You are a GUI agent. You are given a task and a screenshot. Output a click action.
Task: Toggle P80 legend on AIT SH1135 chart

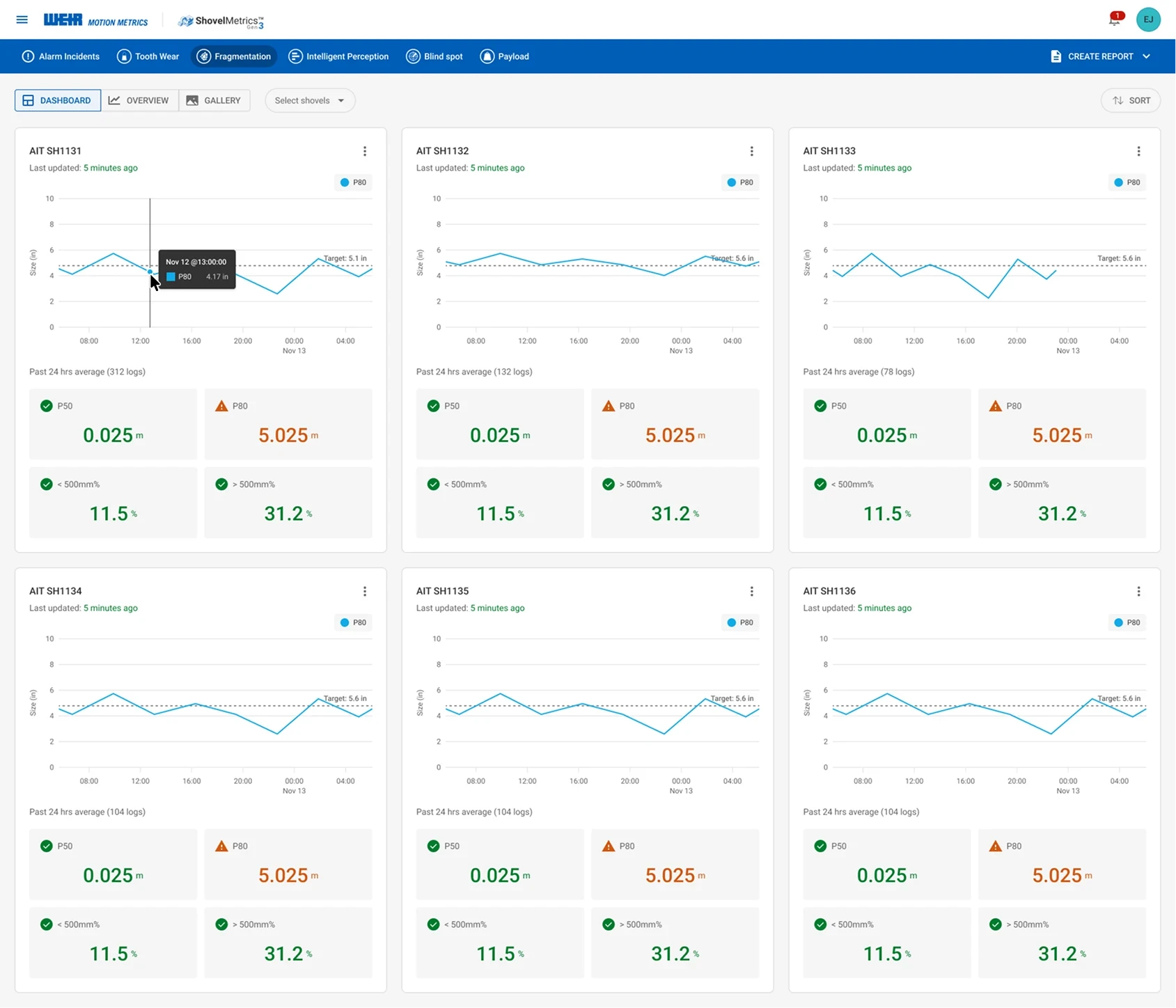point(740,622)
